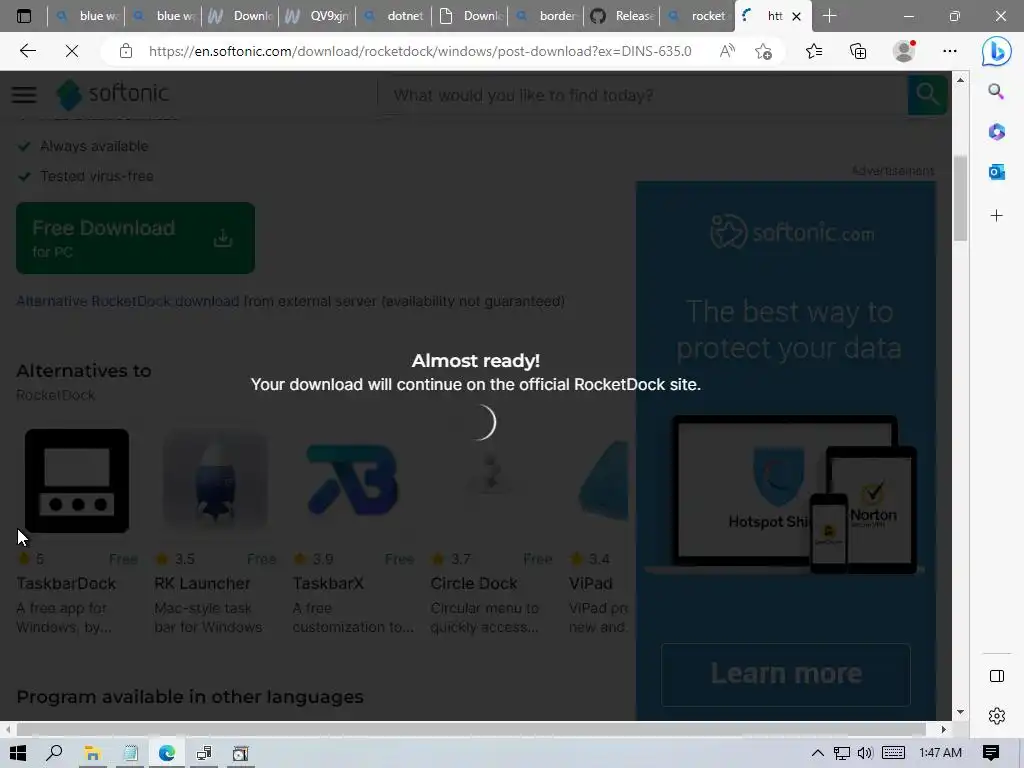Stop loading the page

point(72,51)
